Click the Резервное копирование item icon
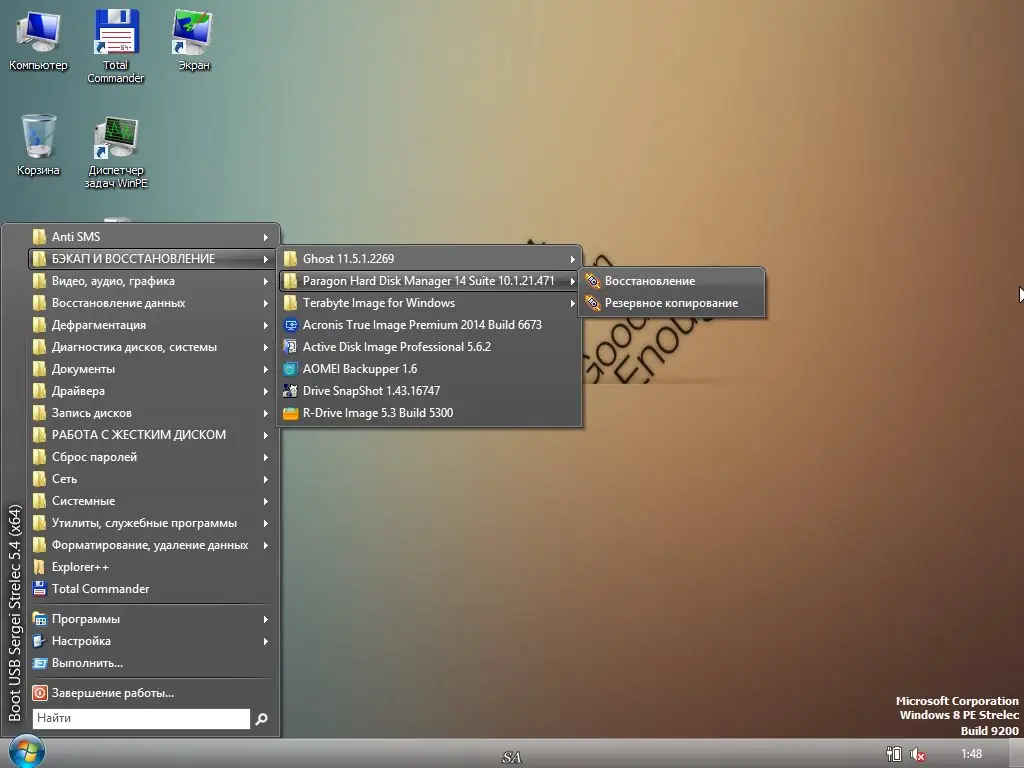Viewport: 1024px width, 768px height. tap(592, 303)
